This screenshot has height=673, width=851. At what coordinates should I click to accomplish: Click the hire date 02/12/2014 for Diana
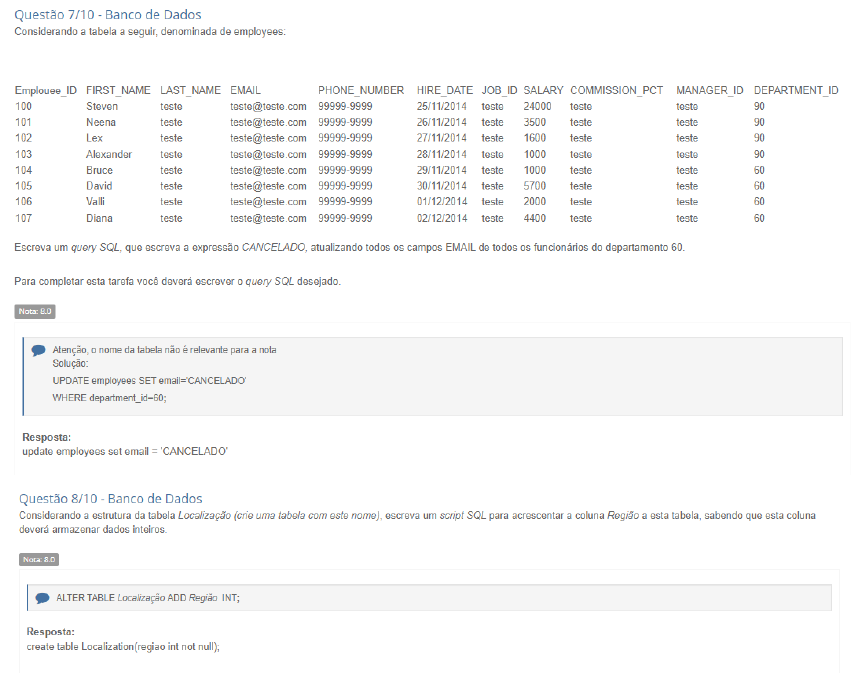click(x=442, y=218)
